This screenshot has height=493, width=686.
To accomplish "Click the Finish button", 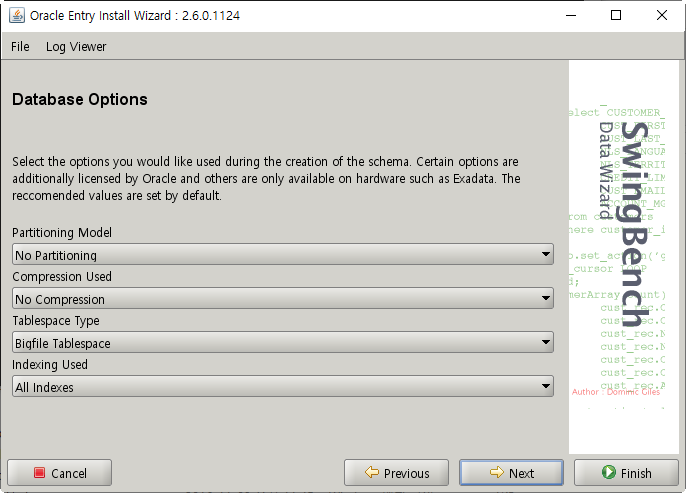I will tap(626, 472).
